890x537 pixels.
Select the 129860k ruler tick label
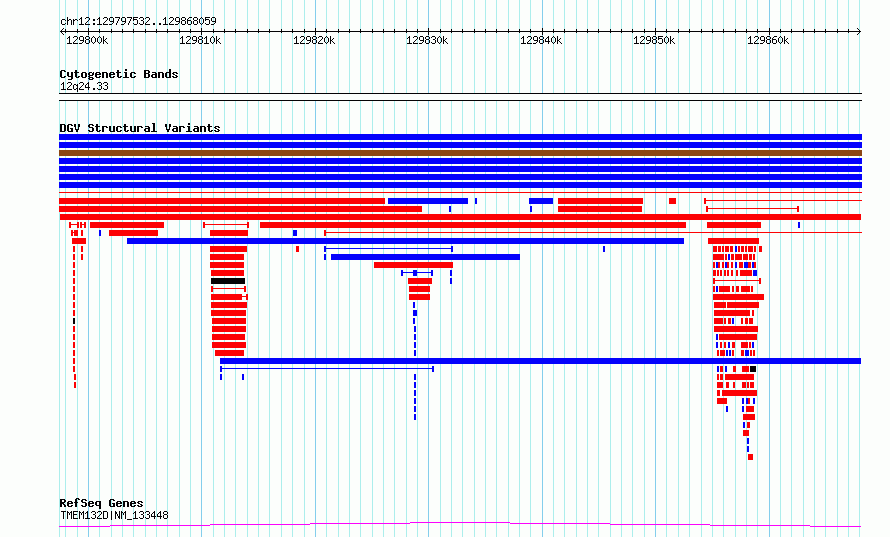768,41
